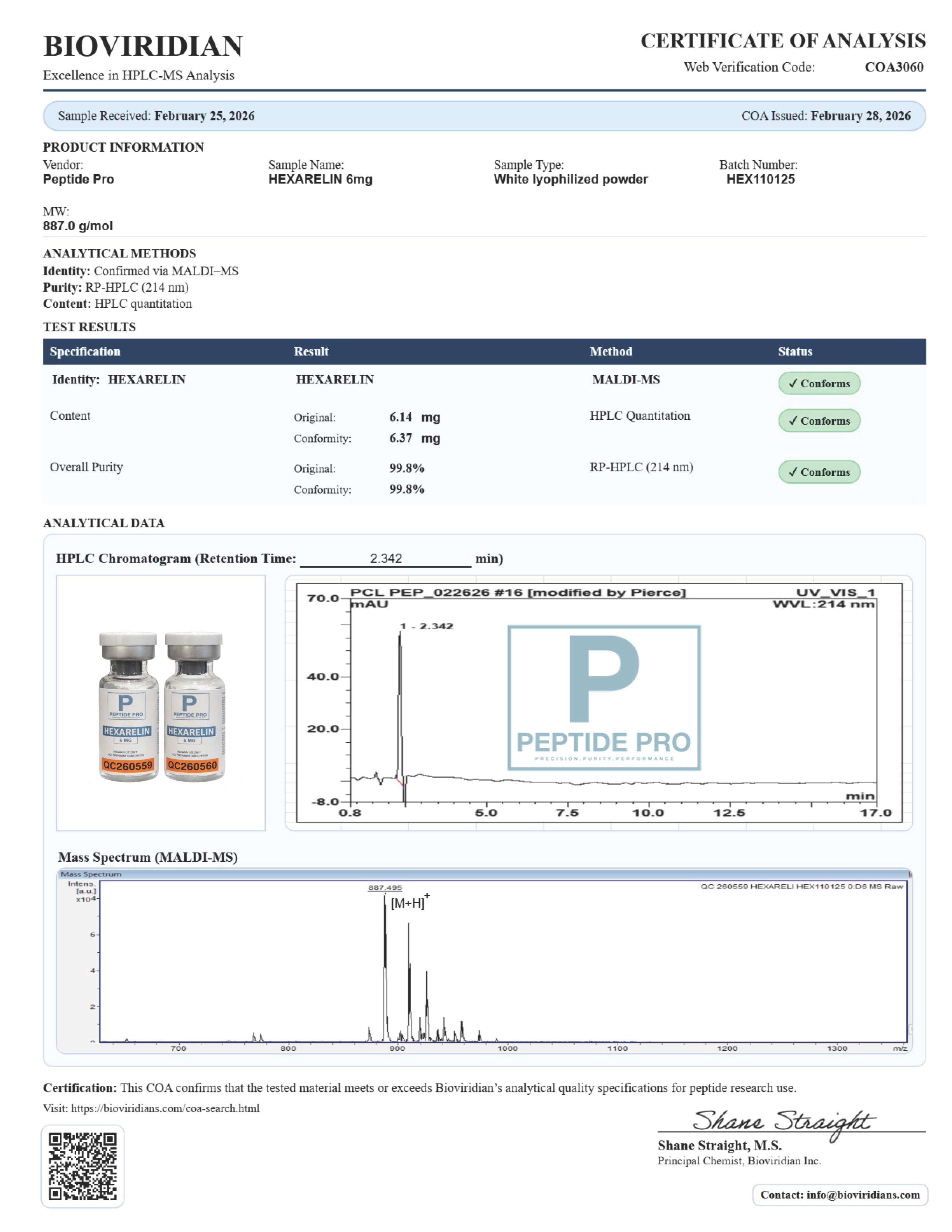Image resolution: width=952 pixels, height=1232 pixels.
Task: Click the right Hexarelin vial QC260560
Action: click(194, 706)
